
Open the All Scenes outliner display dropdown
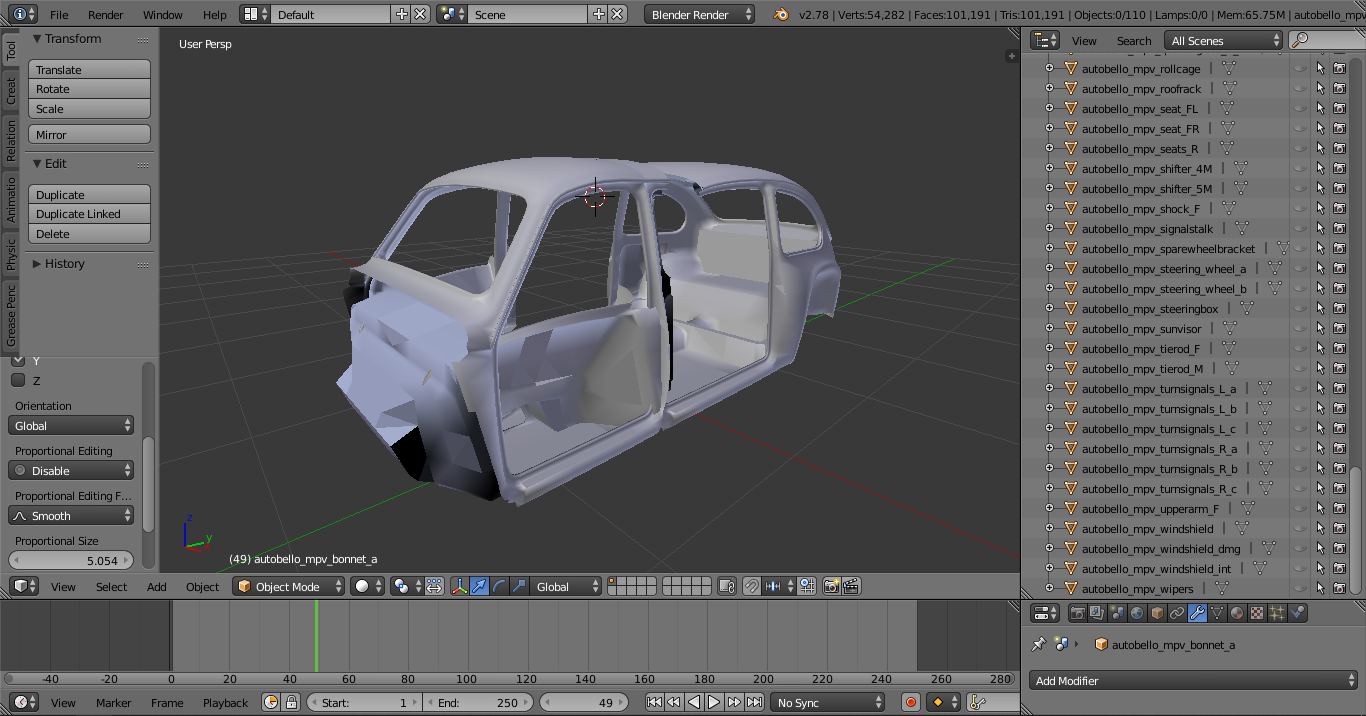pos(1224,41)
